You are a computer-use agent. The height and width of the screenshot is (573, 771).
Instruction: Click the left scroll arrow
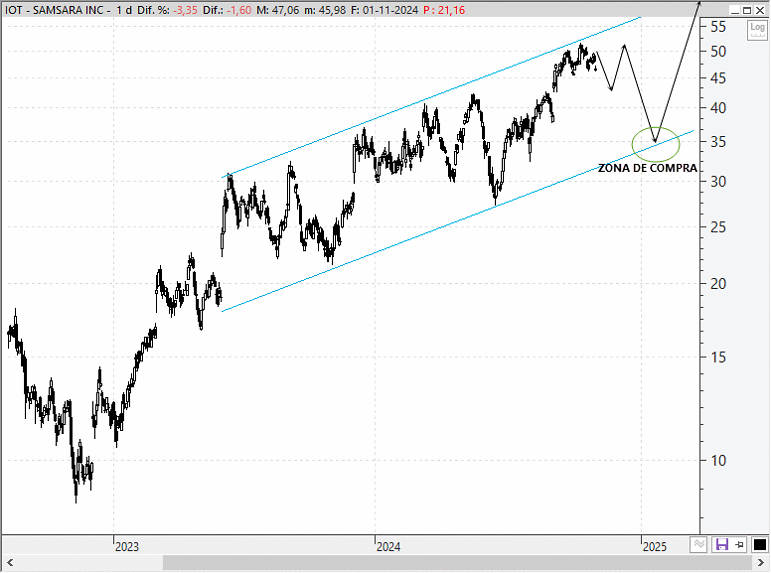tap(9, 562)
